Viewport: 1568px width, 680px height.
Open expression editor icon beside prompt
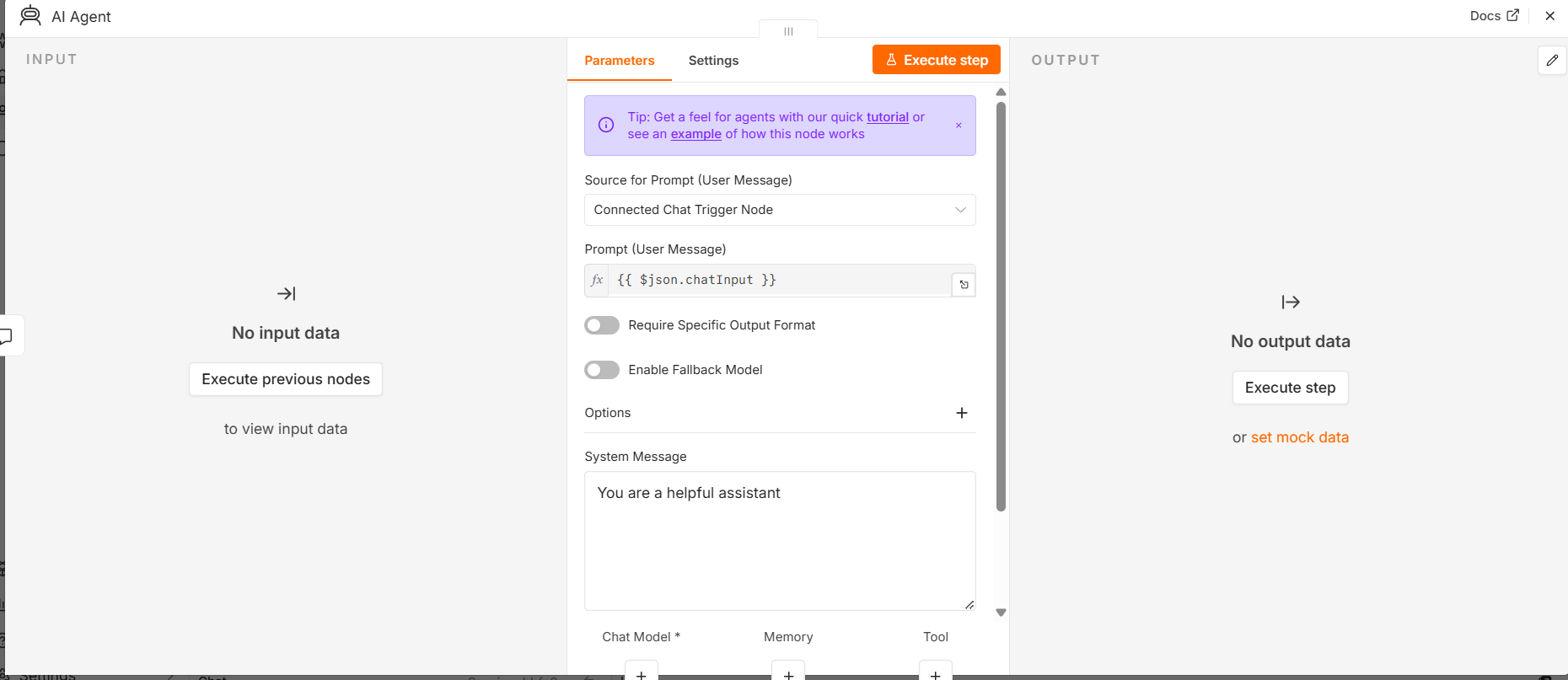(x=964, y=285)
